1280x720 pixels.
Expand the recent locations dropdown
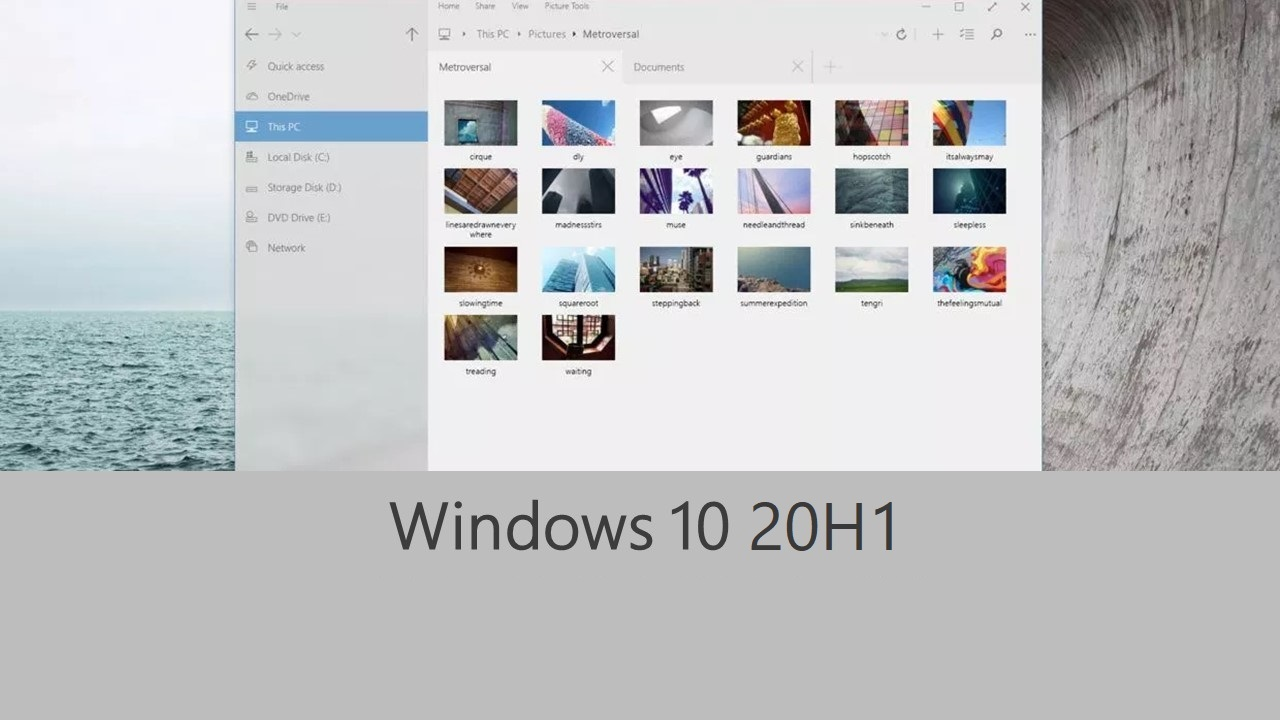296,34
